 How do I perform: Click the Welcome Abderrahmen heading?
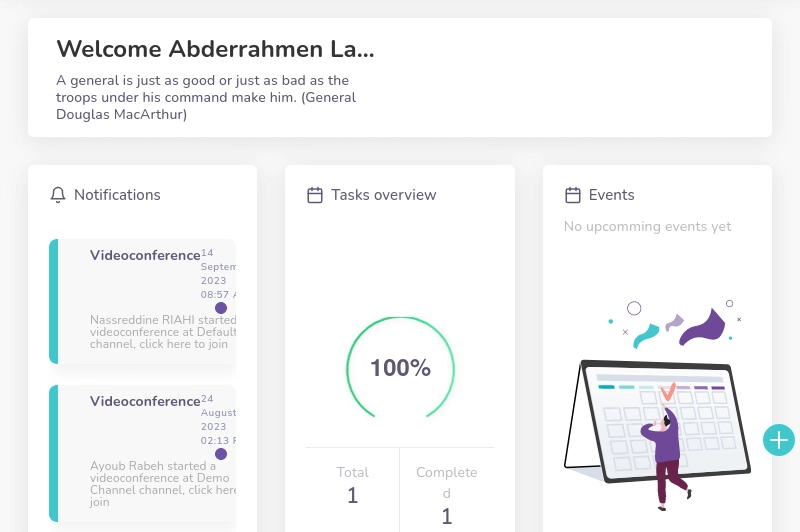tap(215, 49)
